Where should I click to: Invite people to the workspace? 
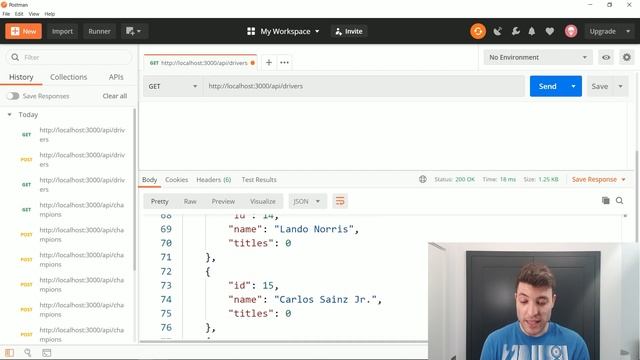click(349, 31)
